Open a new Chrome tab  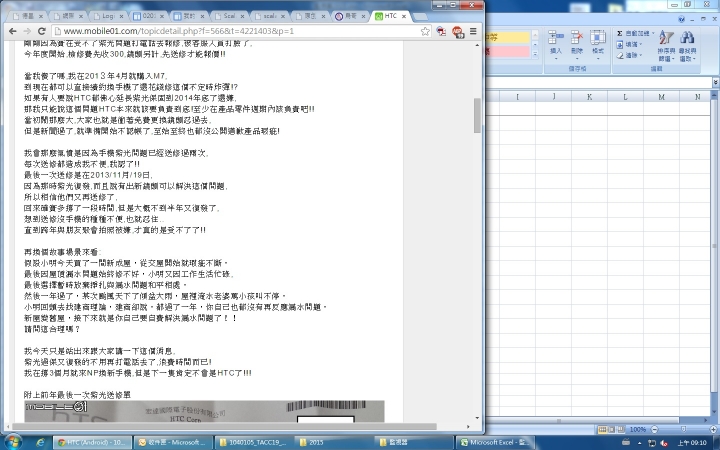tap(420, 17)
